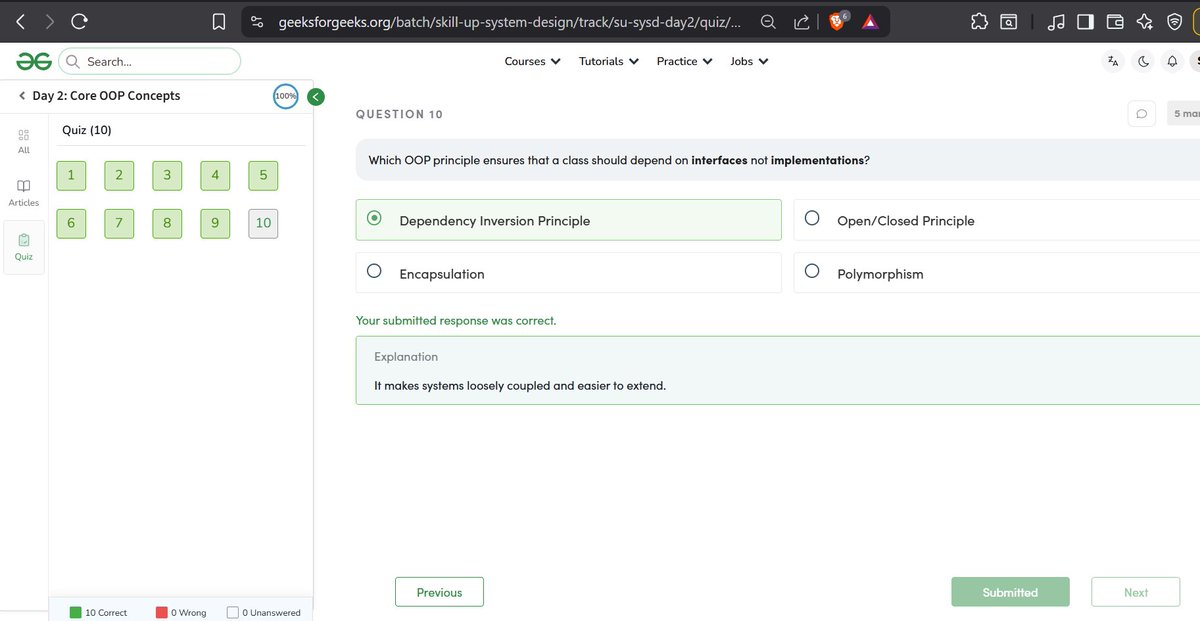Click the Previous button
Screen dimensions: 1200x621
[x=439, y=592]
